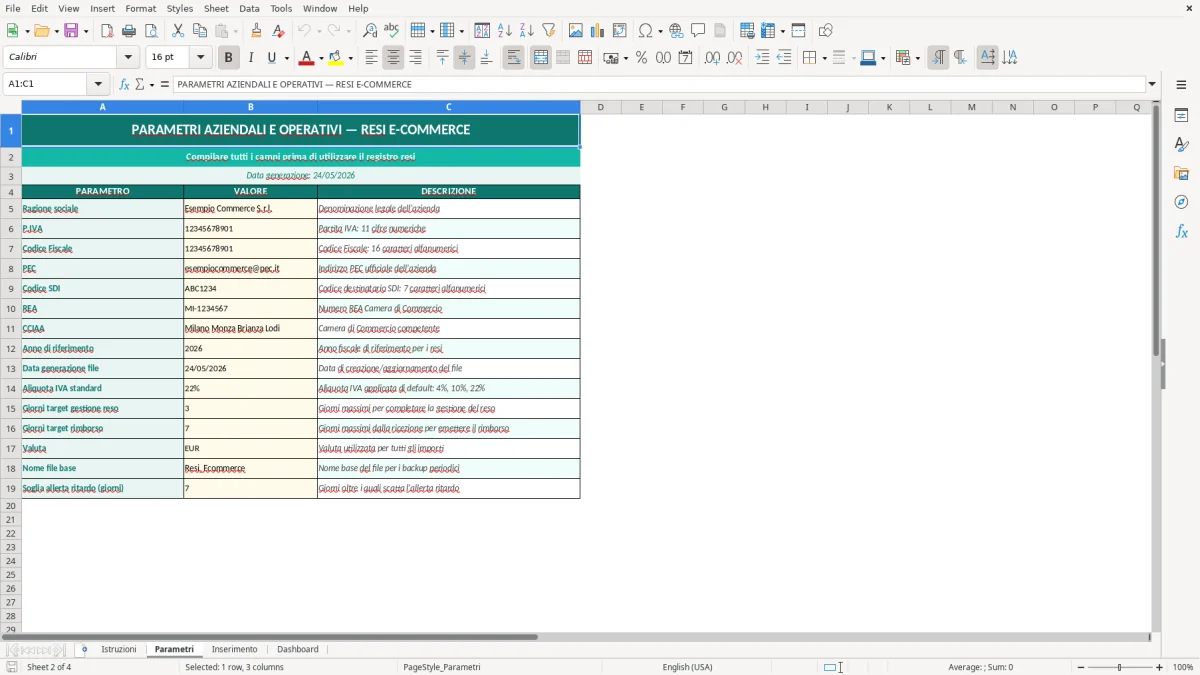
Task: Toggle underline formatting
Action: pos(271,58)
